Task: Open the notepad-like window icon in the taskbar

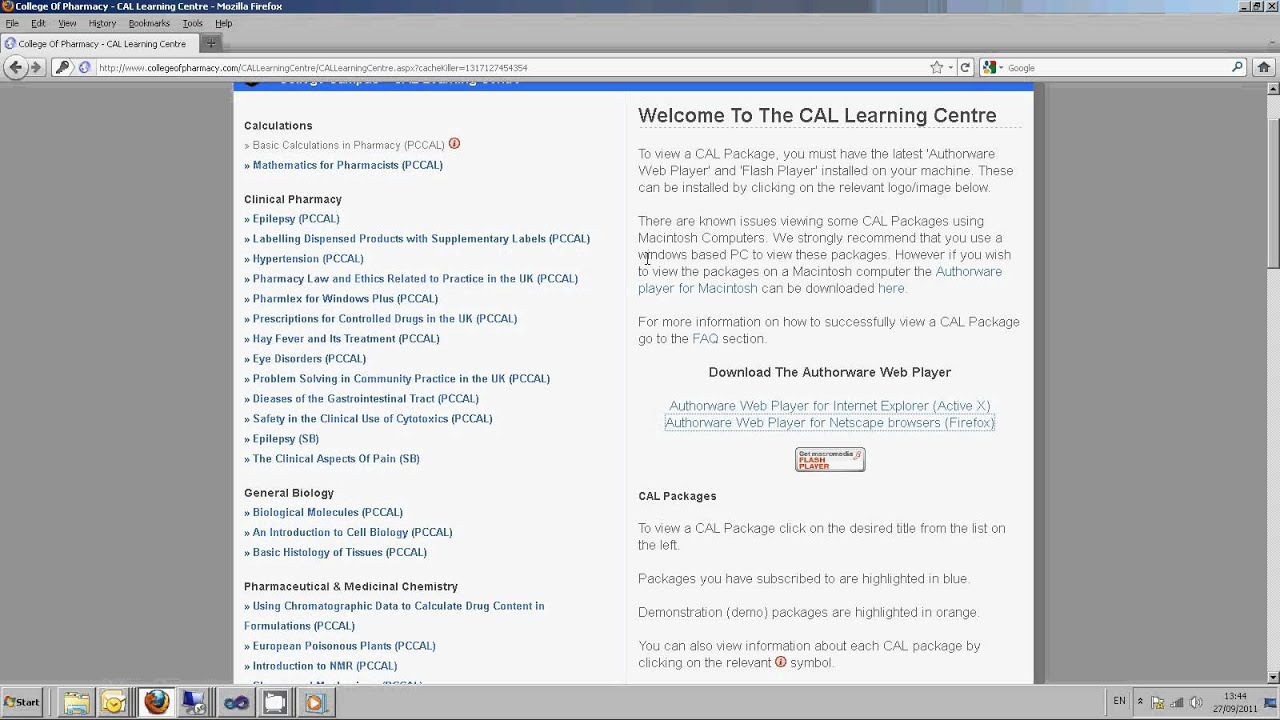Action: [x=275, y=703]
